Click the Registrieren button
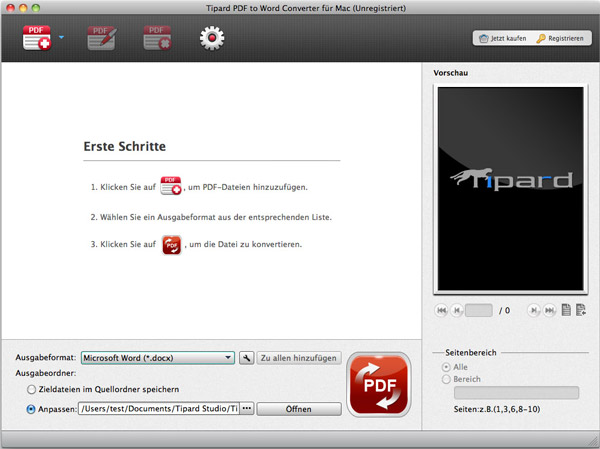This screenshot has height=449, width=600. (x=560, y=38)
